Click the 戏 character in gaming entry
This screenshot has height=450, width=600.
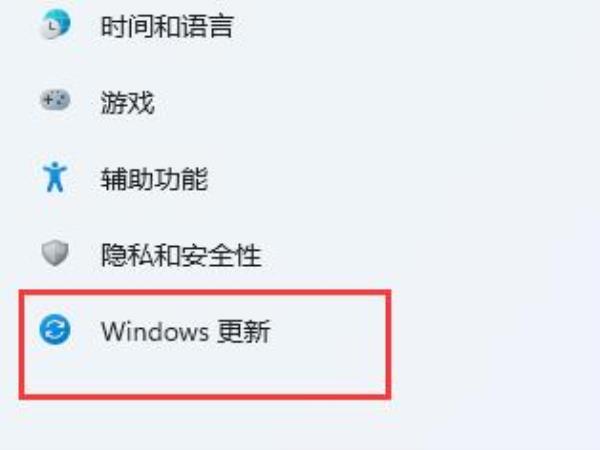click(x=141, y=103)
